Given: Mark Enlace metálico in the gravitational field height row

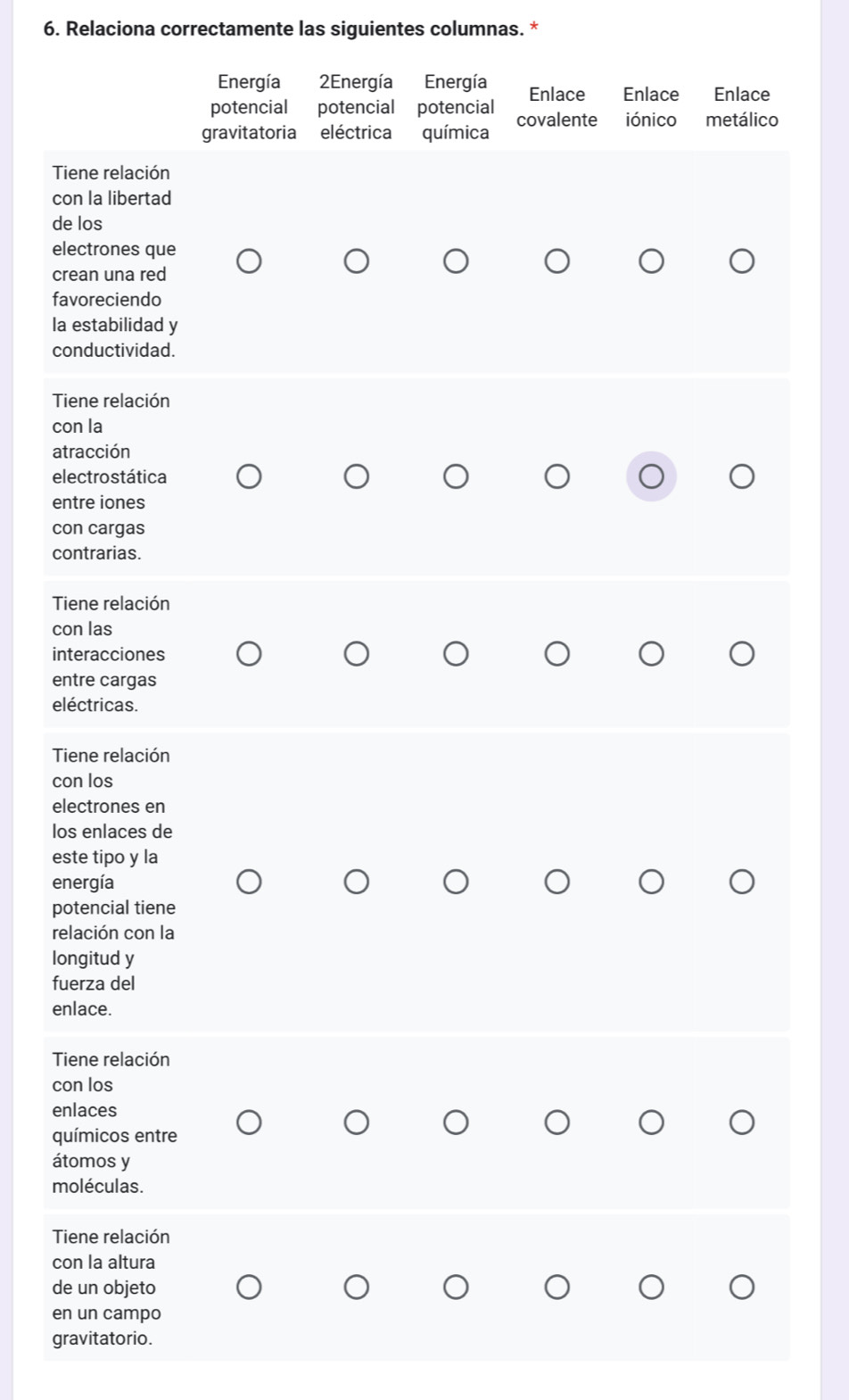Looking at the screenshot, I should (741, 1287).
